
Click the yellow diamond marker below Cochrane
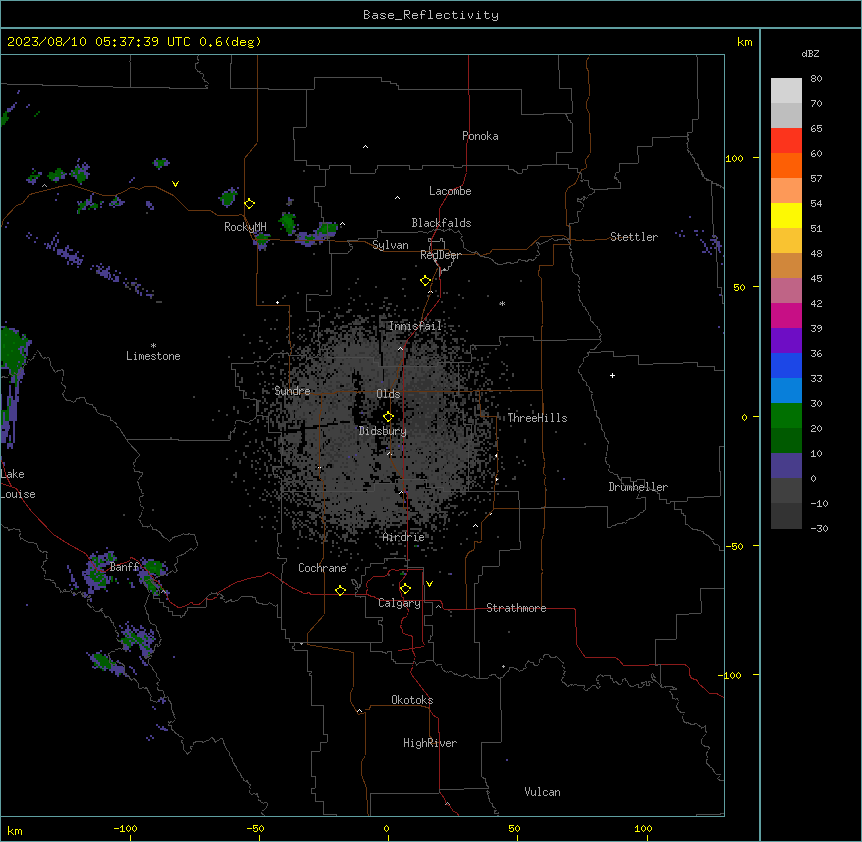(x=340, y=590)
